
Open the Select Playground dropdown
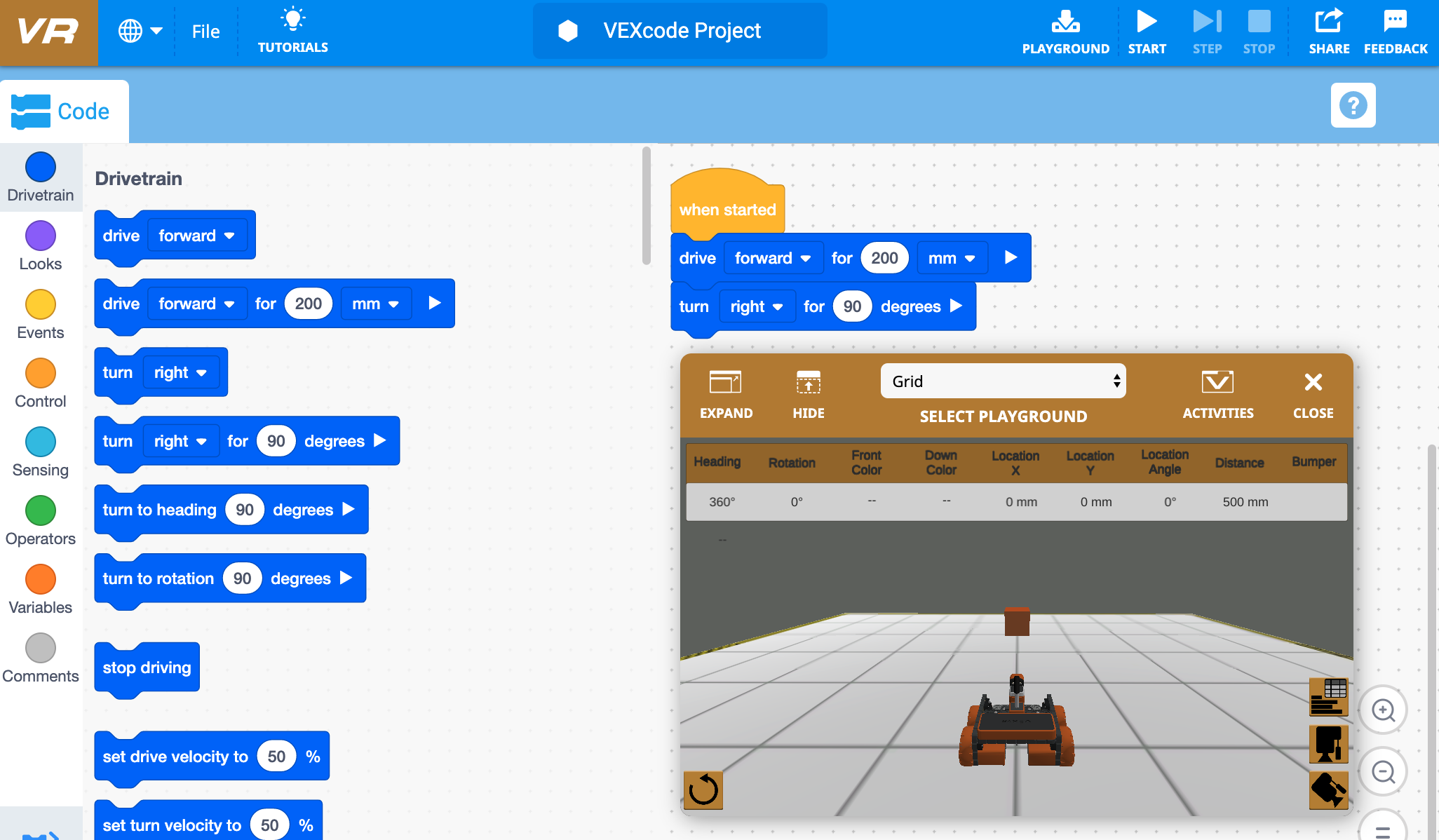click(1003, 381)
